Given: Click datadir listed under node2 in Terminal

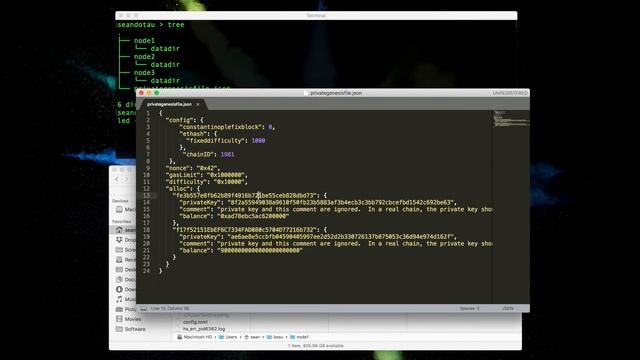Looking at the screenshot, I should (x=165, y=64).
